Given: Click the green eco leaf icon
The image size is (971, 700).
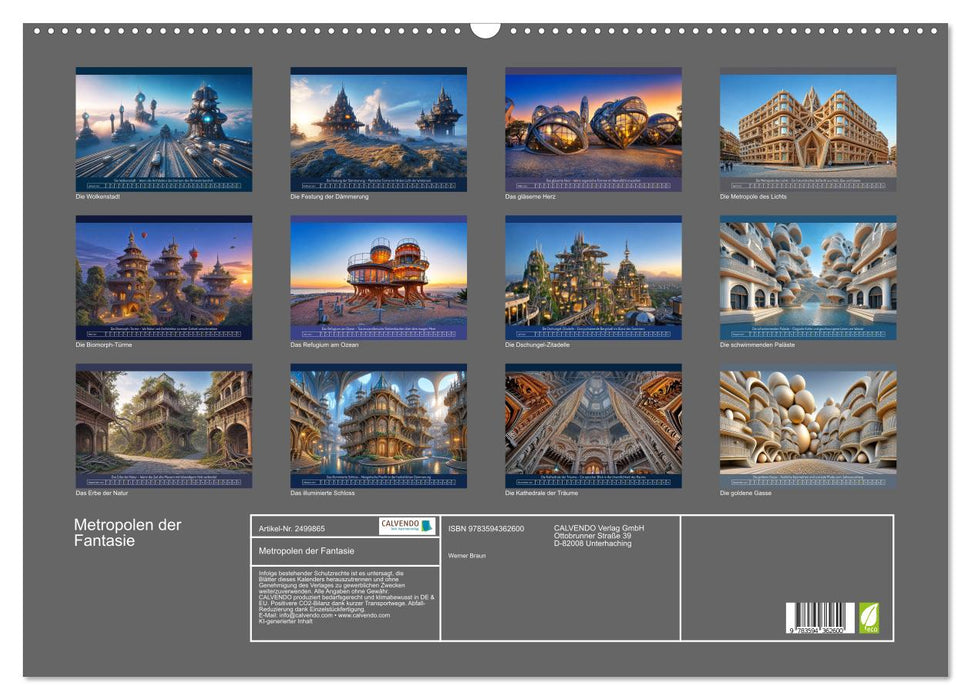Looking at the screenshot, I should point(868,618).
